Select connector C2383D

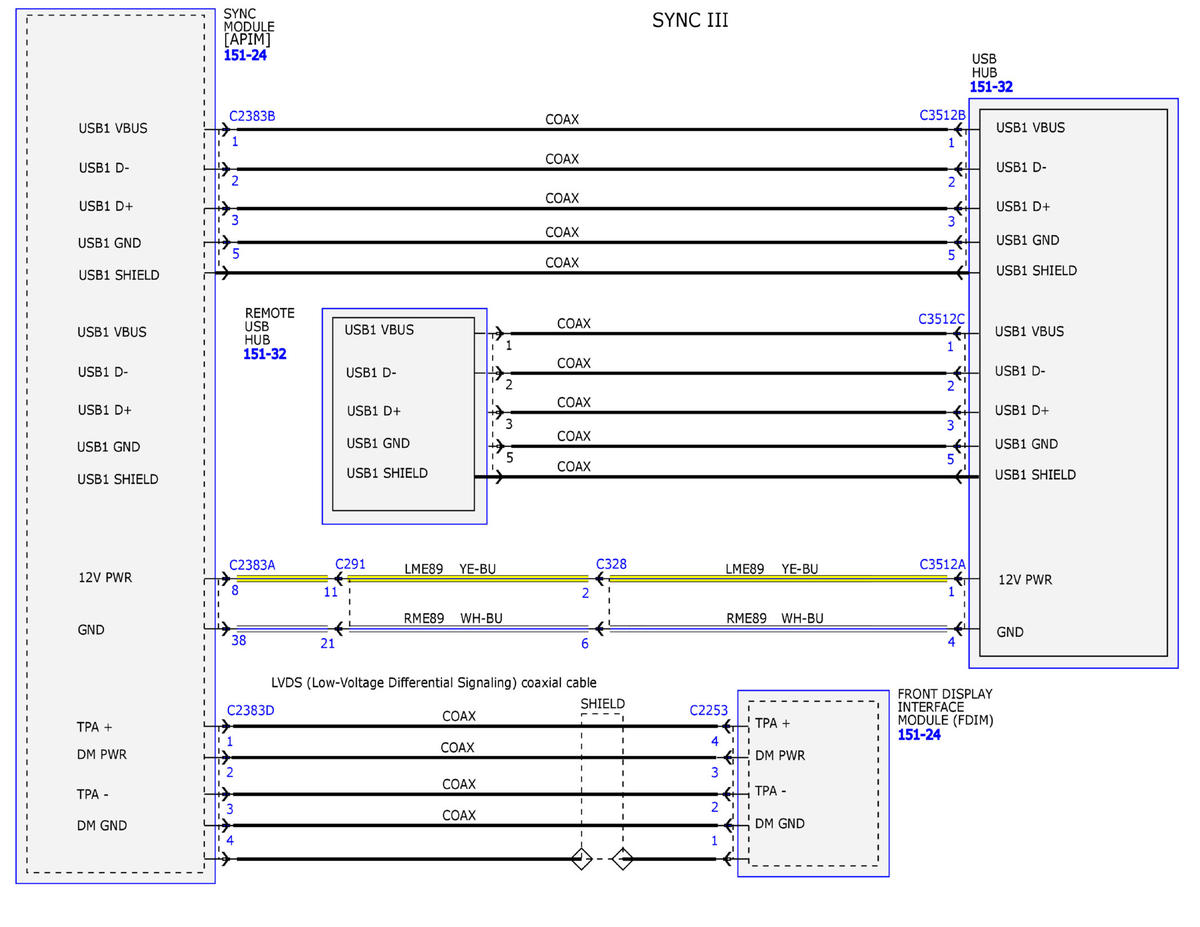250,710
